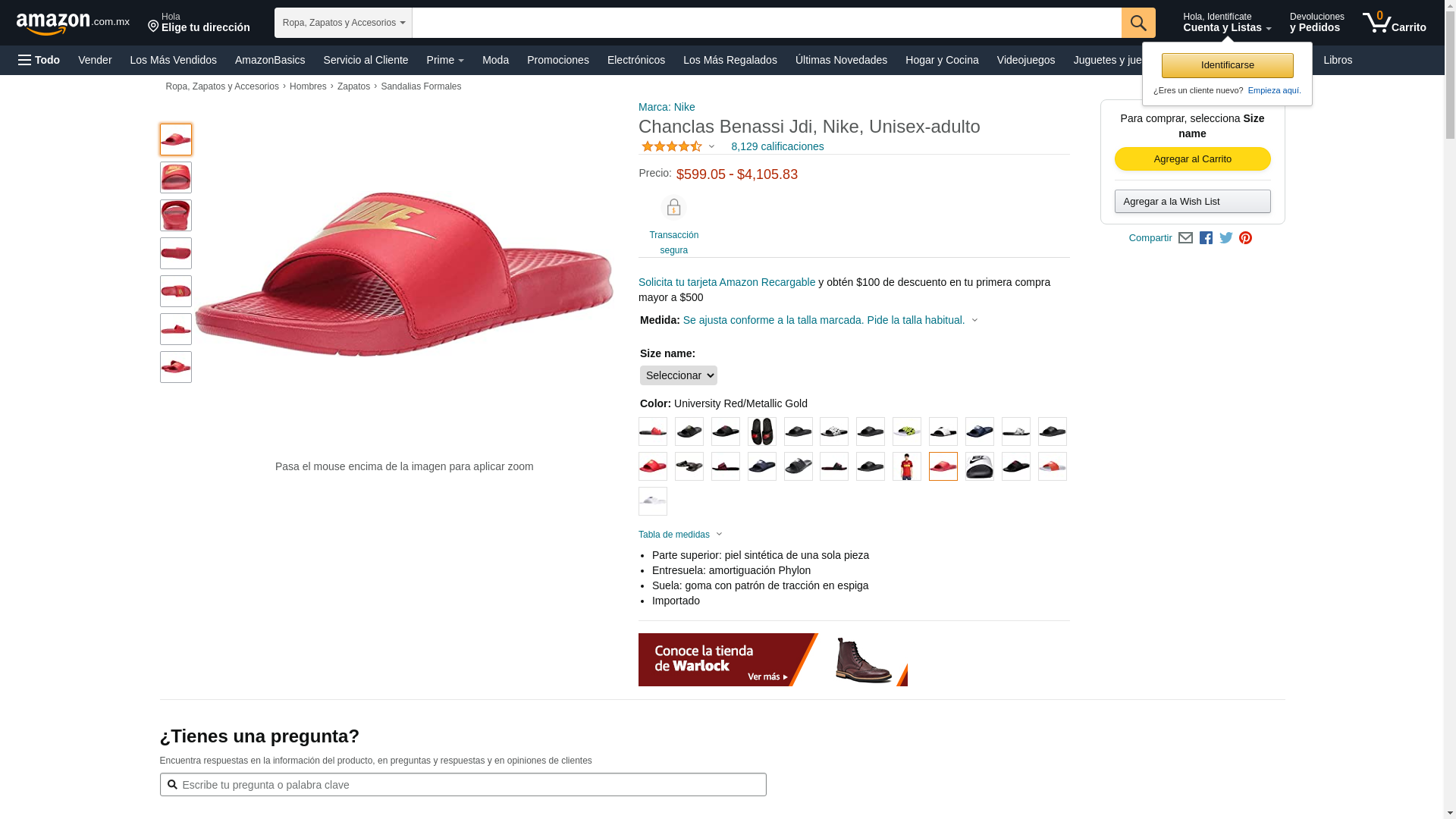Screen dimensions: 1456x819
Task: Open the shopping cart icon
Action: [x=1394, y=23]
